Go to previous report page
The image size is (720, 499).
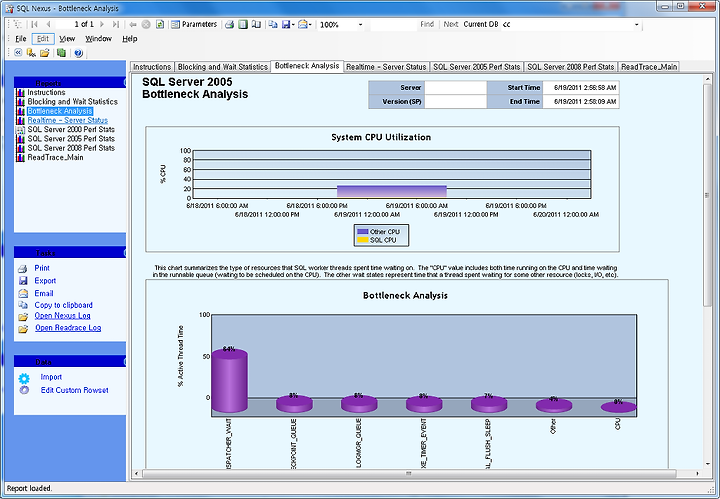tap(48, 24)
